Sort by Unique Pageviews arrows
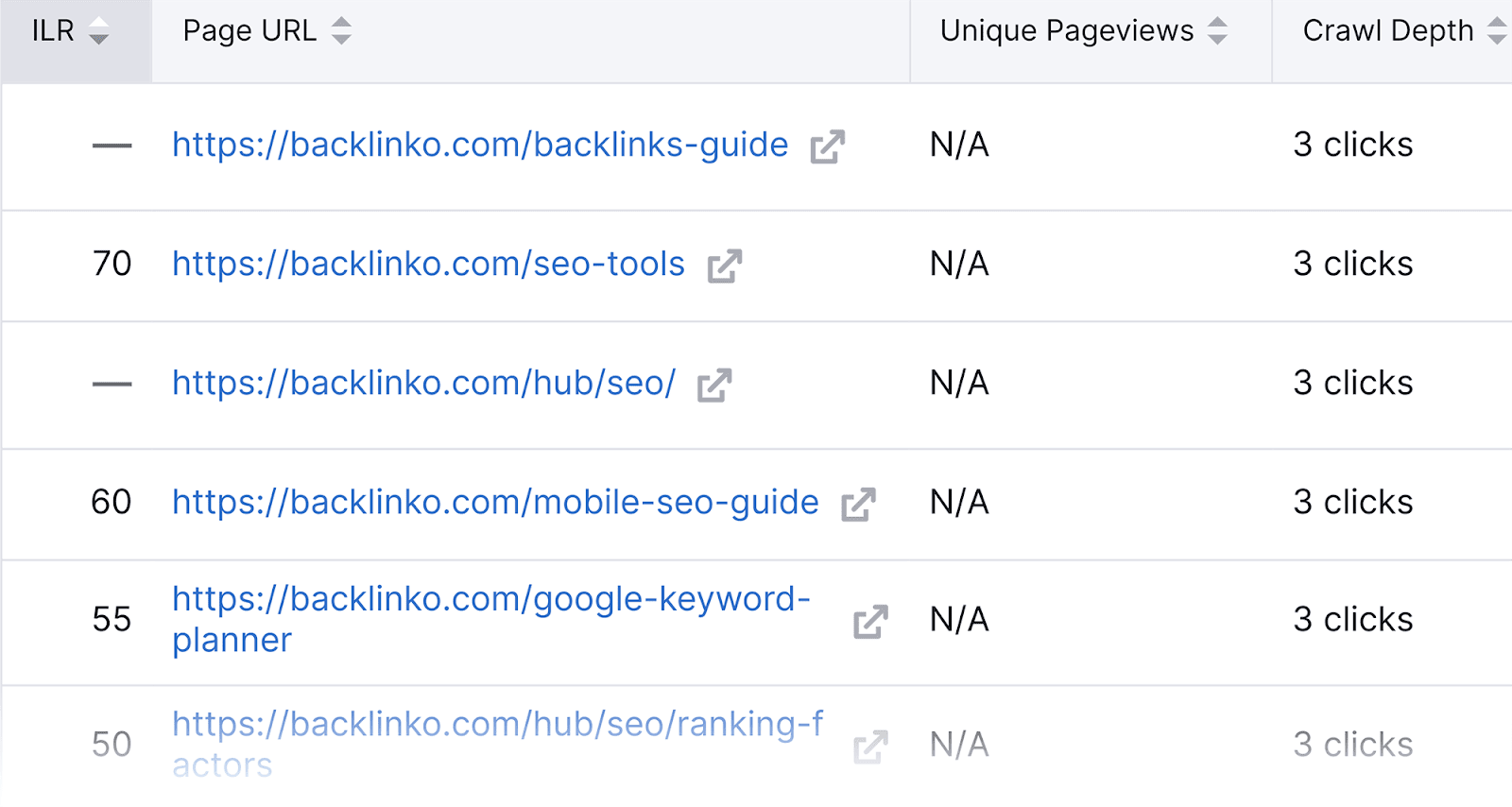1512x807 pixels. tap(1218, 31)
